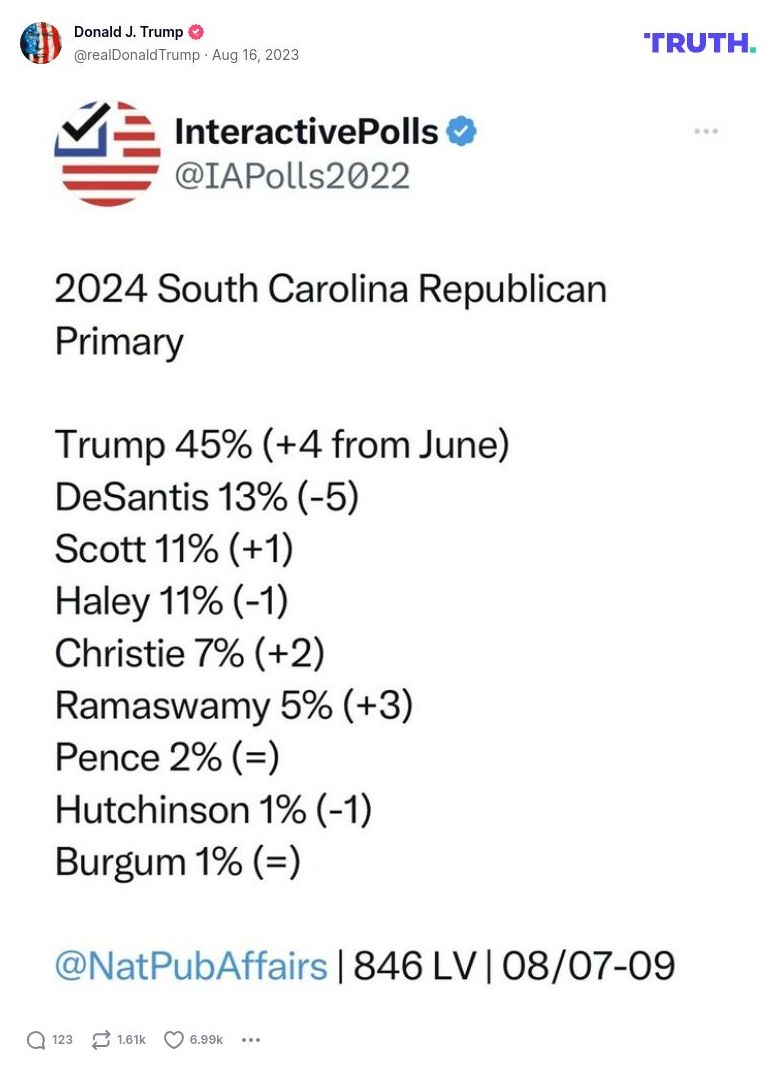Open the ellipsis menu on the embedded tweet
777x1071 pixels.
[x=706, y=130]
